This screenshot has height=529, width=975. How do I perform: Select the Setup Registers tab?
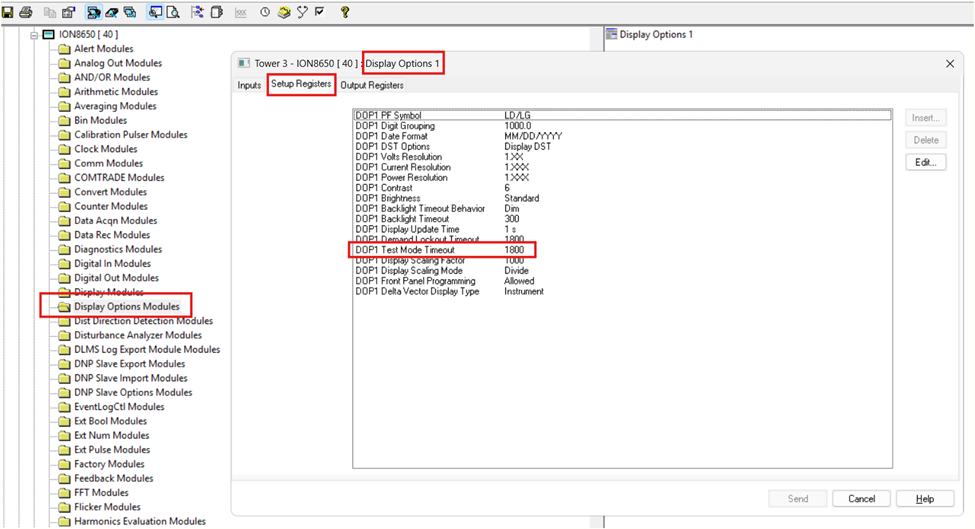tap(301, 84)
